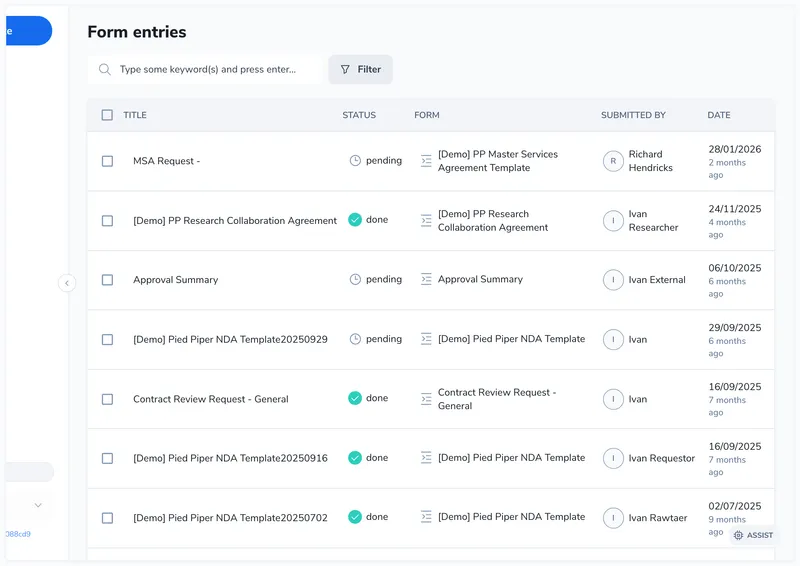The height and width of the screenshot is (566, 800).
Task: Click the Form entries page heading
Action: pyautogui.click(x=137, y=32)
